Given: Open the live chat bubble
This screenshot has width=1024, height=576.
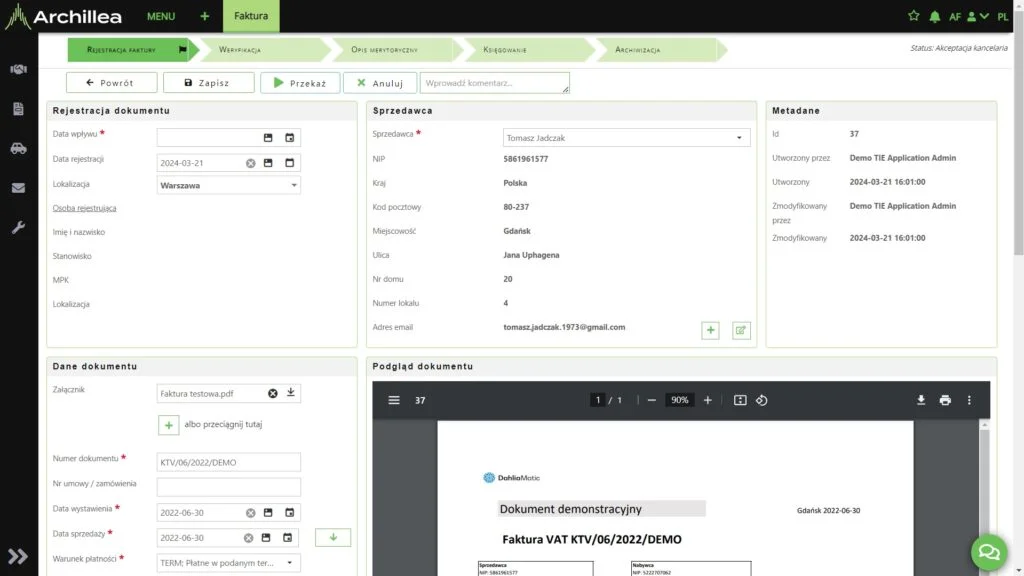Looking at the screenshot, I should tap(989, 551).
